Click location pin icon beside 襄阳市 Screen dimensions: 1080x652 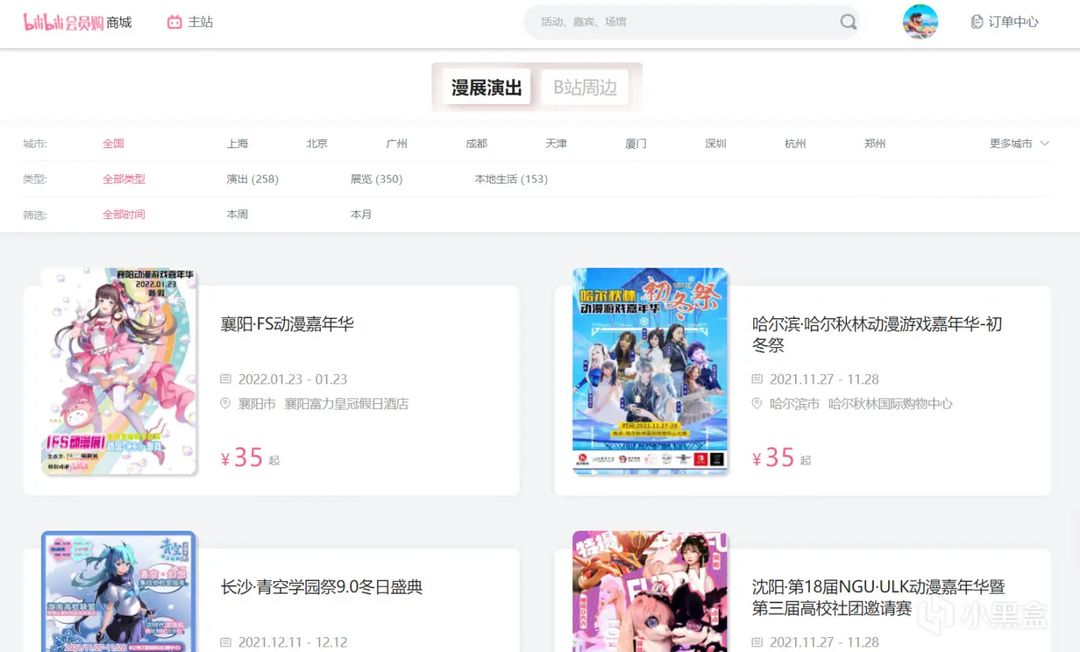pyautogui.click(x=225, y=403)
